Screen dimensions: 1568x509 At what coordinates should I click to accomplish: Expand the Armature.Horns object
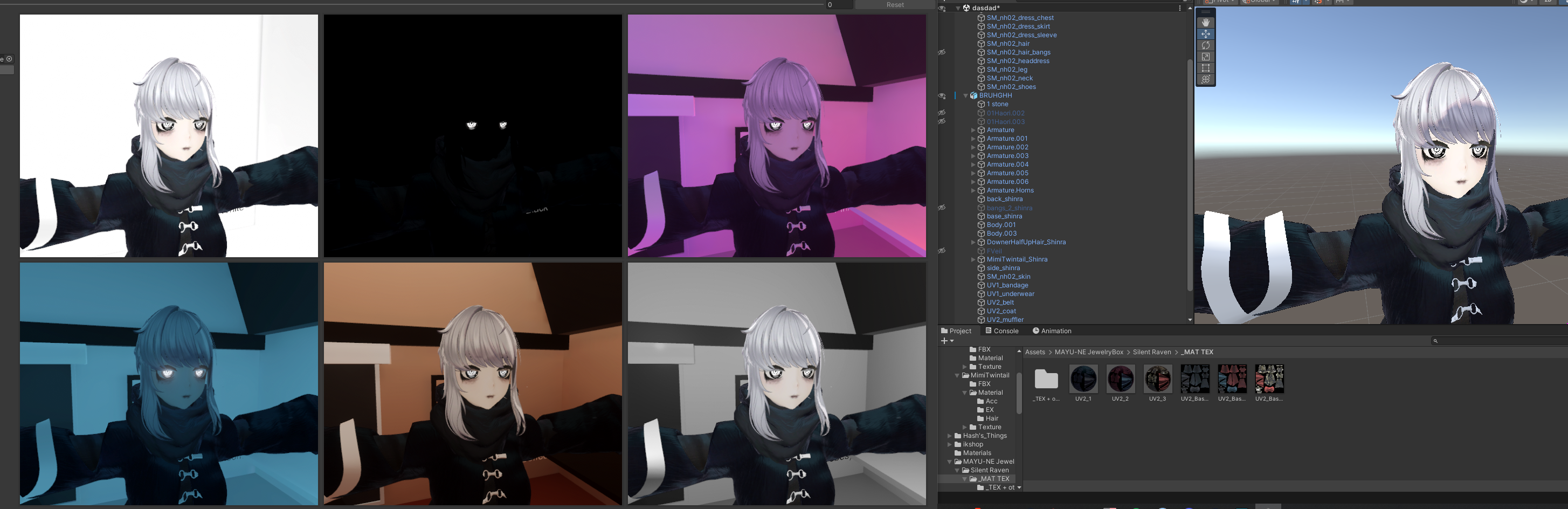coord(973,190)
